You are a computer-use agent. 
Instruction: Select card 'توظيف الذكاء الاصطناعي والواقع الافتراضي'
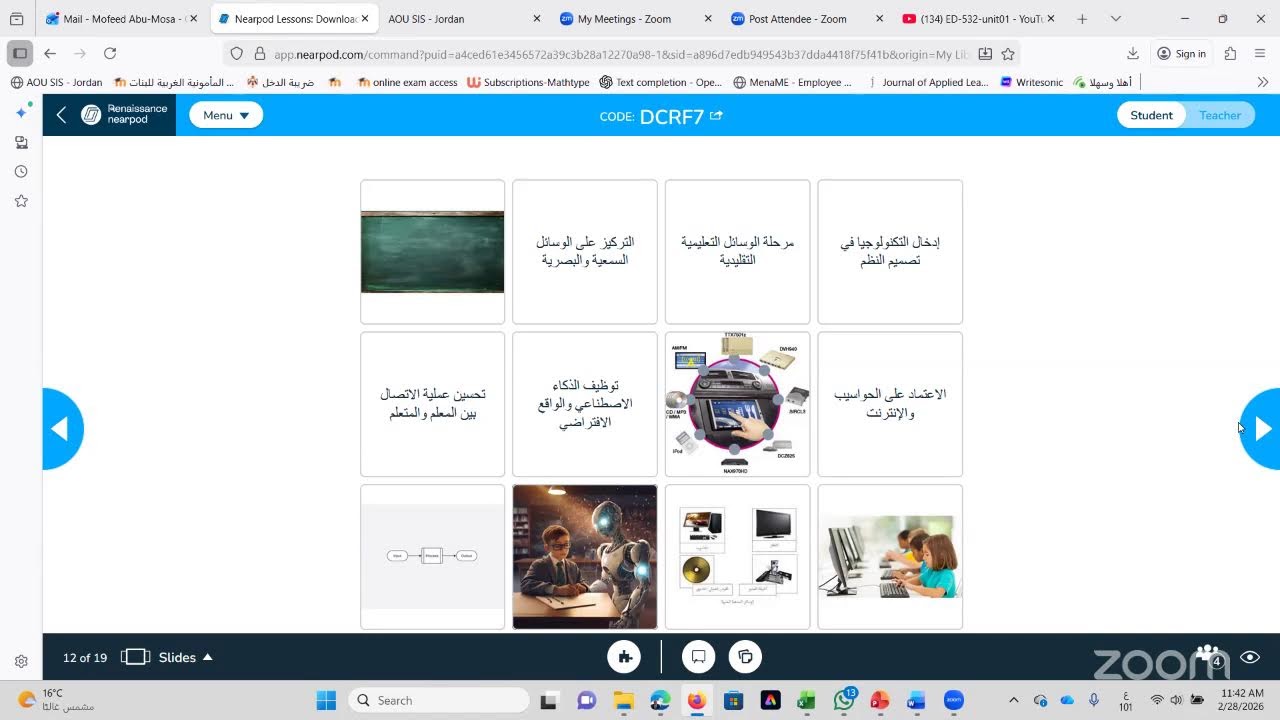(x=585, y=404)
